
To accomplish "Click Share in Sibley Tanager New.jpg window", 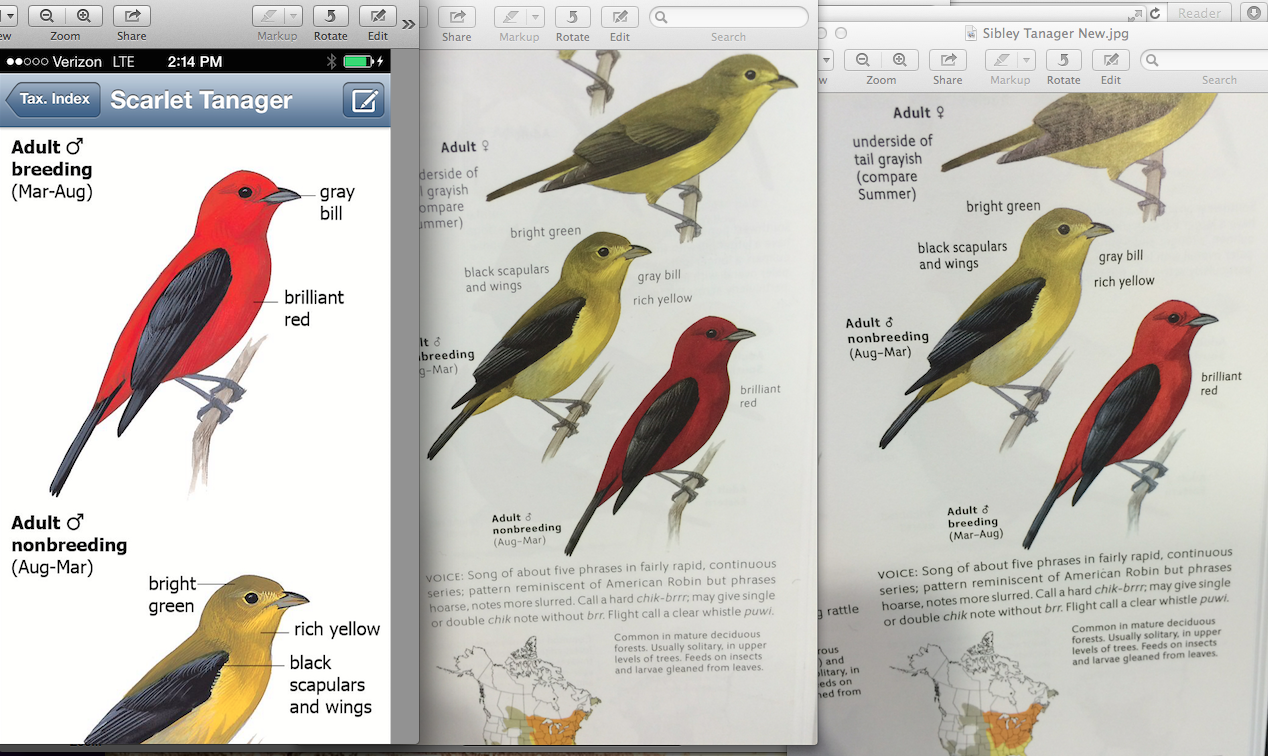I will [947, 60].
